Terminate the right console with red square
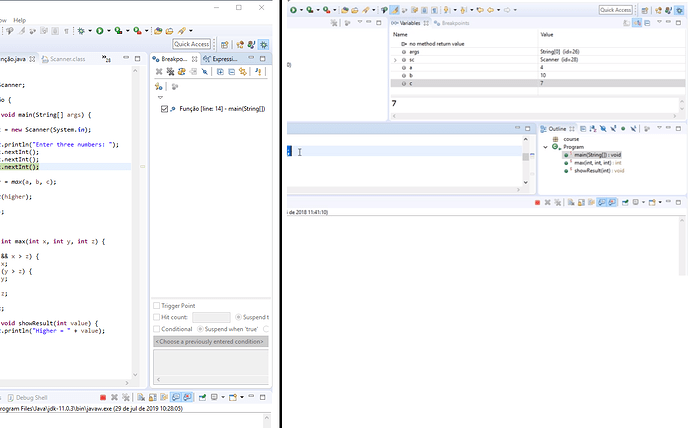Screen dimensions: 690x428 (537, 203)
